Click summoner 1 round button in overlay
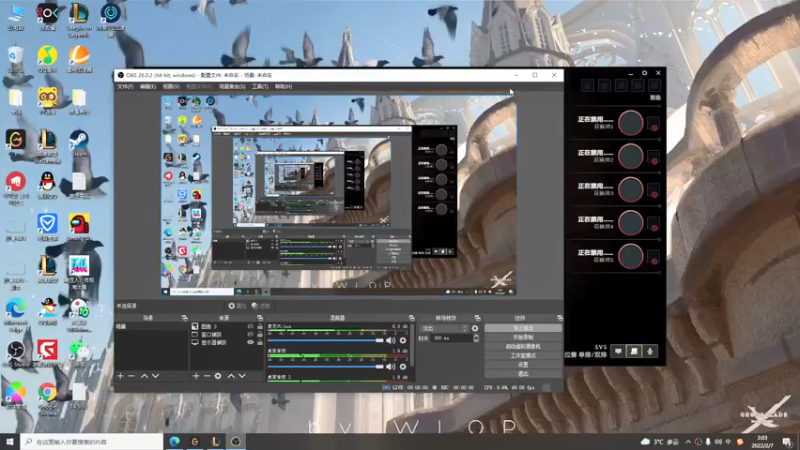 pyautogui.click(x=631, y=122)
